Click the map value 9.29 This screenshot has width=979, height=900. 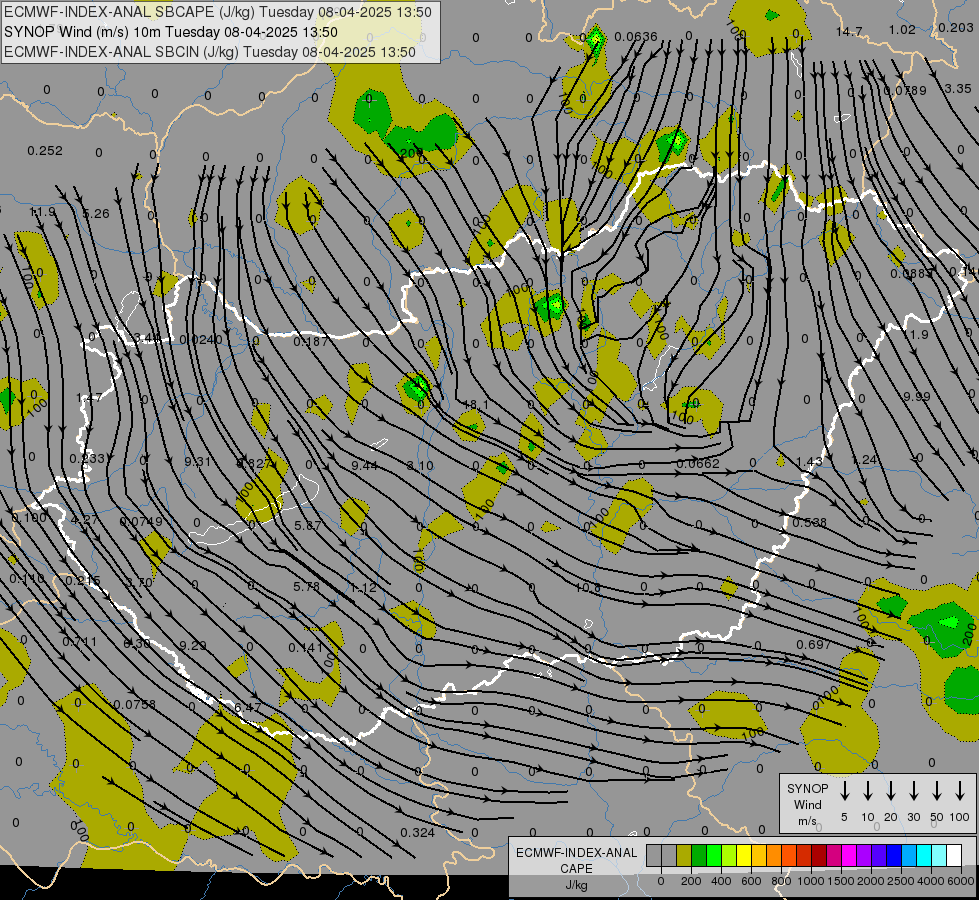(x=192, y=646)
